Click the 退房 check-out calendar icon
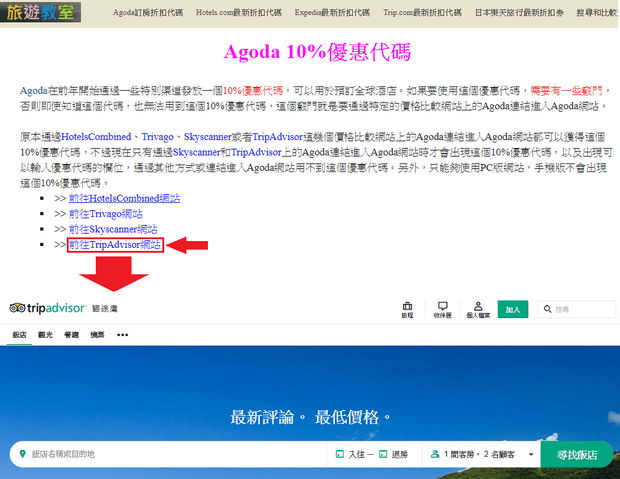Screen dimensions: 620x479 click(x=383, y=454)
